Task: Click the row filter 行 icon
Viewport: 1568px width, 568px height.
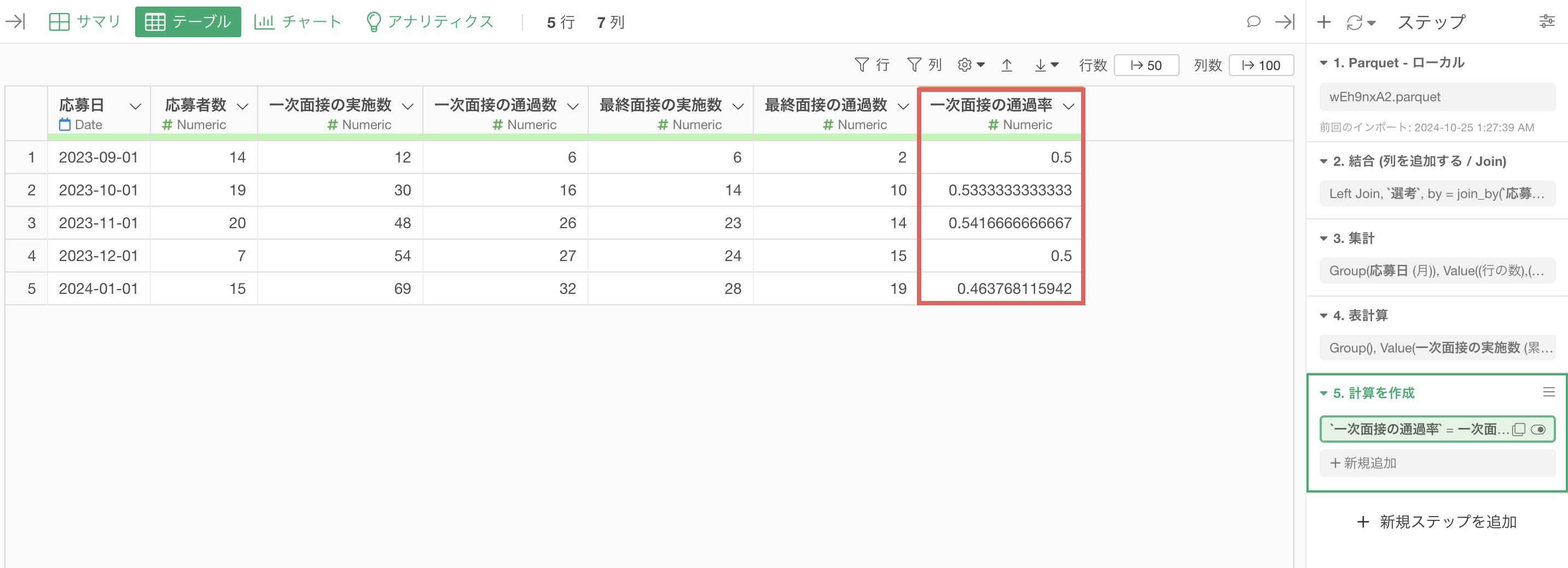Action: coord(872,65)
